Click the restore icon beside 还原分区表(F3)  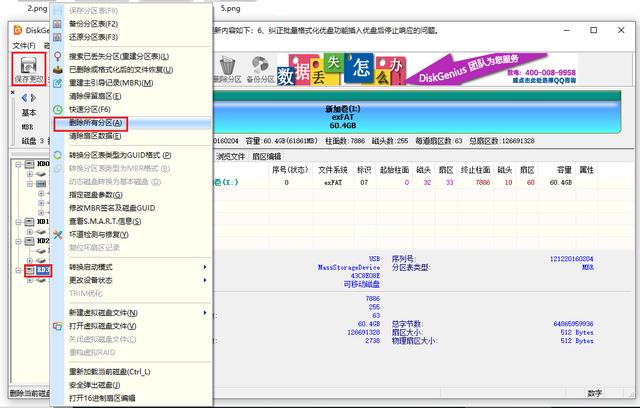click(x=58, y=37)
